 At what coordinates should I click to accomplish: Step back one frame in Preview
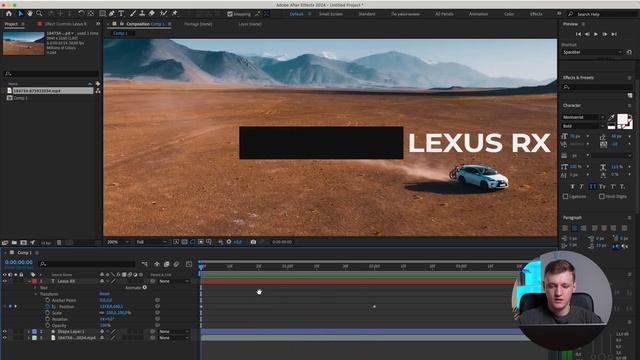click(x=587, y=34)
